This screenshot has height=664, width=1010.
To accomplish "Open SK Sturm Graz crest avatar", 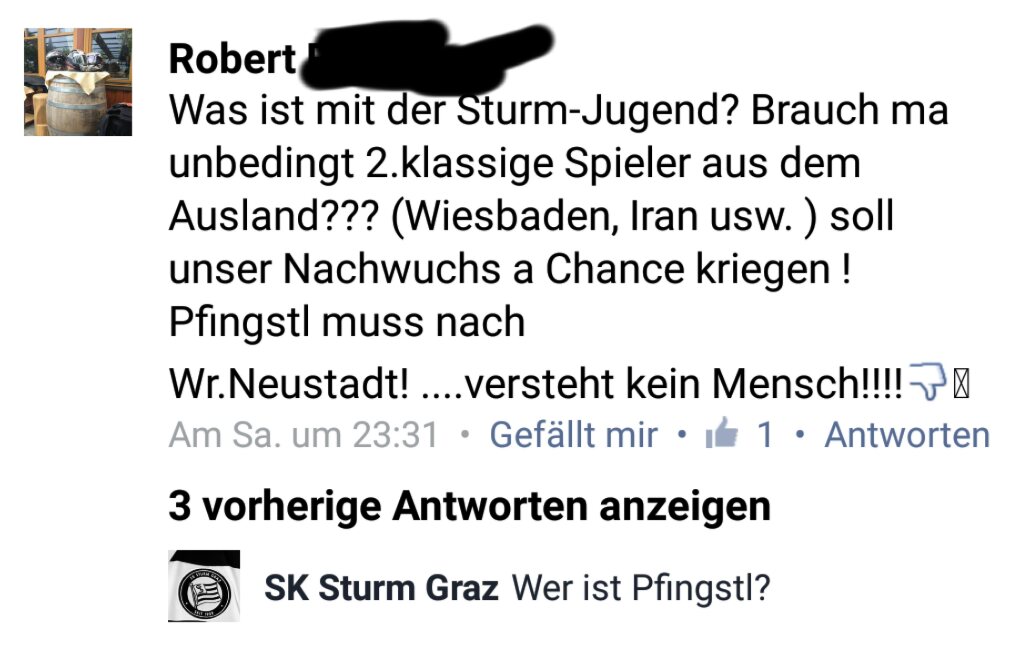I will [x=204, y=586].
